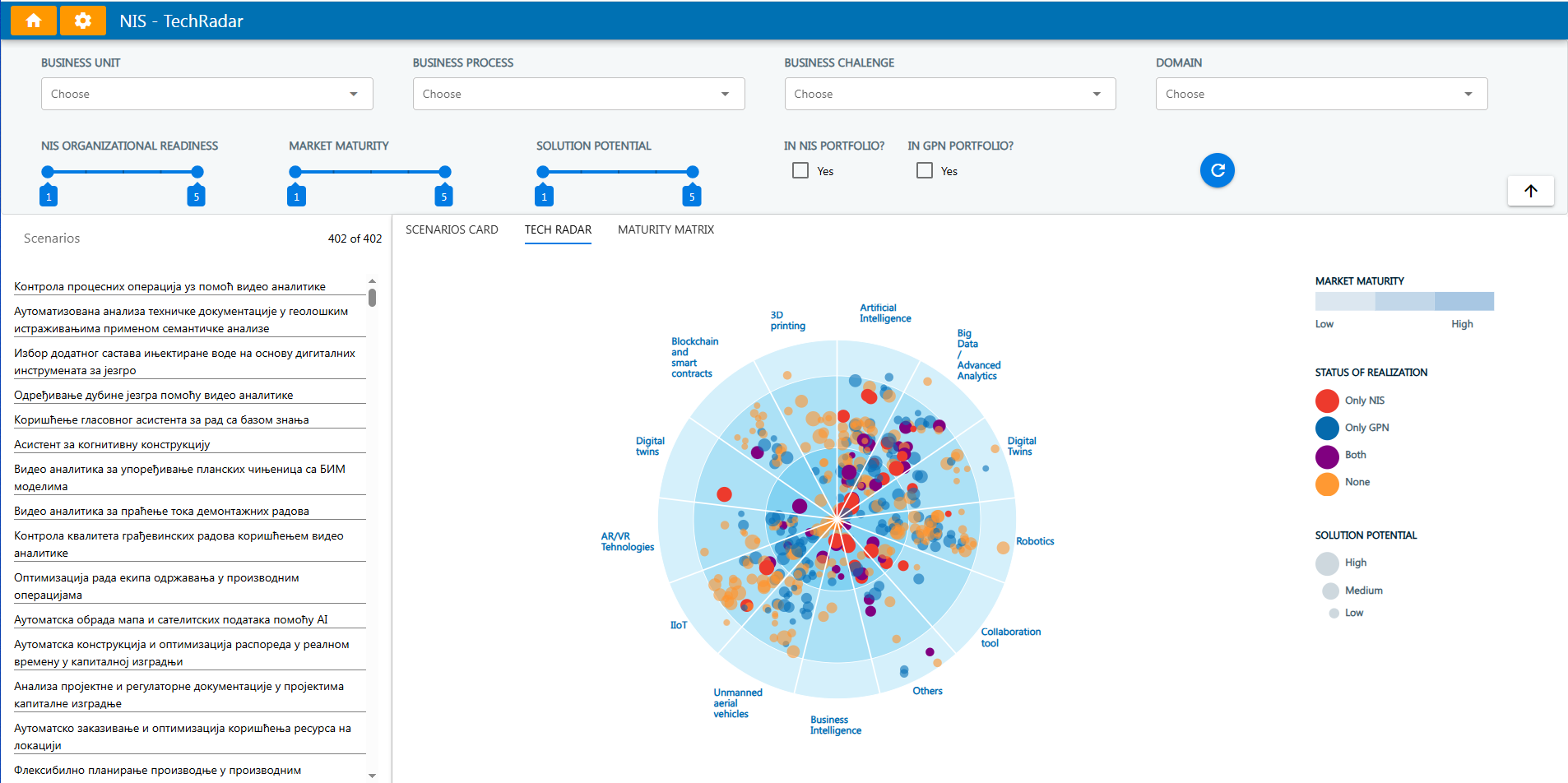
Task: Click orange None legend circle
Action: point(1327,484)
